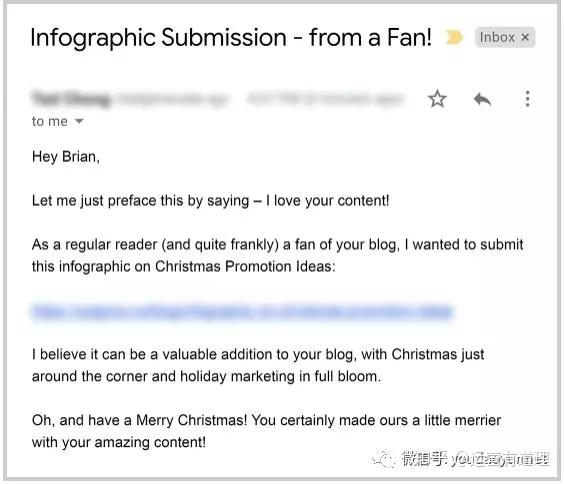Star this email from the fan
This screenshot has height=484, width=564.
click(x=437, y=99)
